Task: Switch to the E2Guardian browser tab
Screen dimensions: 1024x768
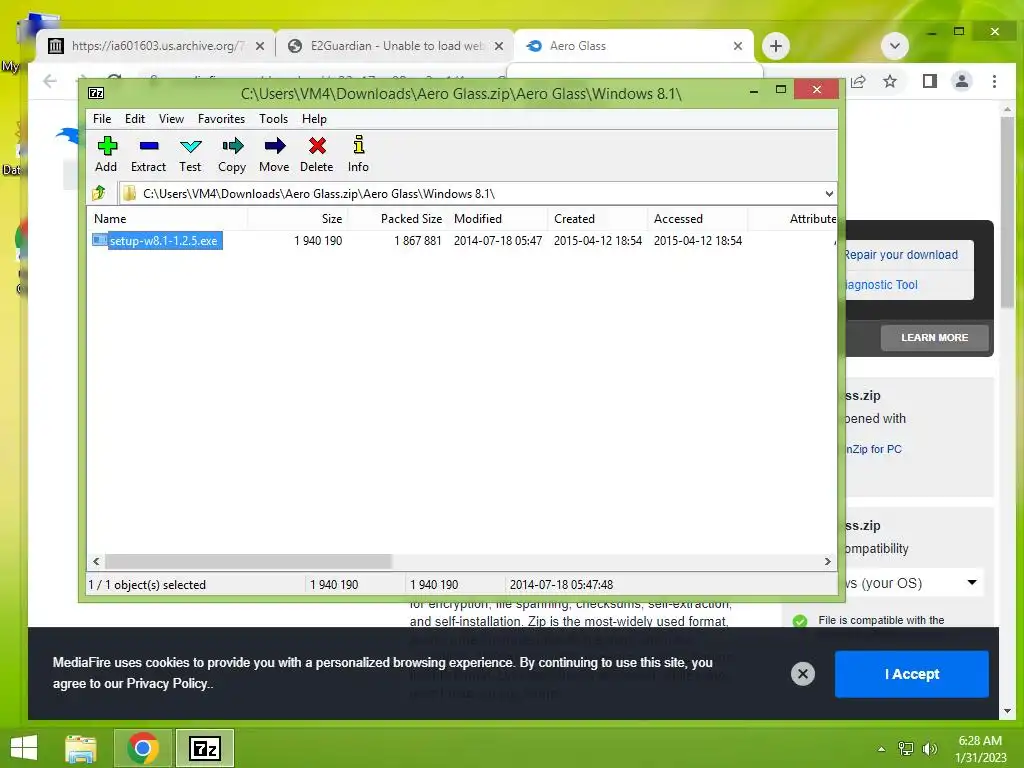Action: (396, 46)
